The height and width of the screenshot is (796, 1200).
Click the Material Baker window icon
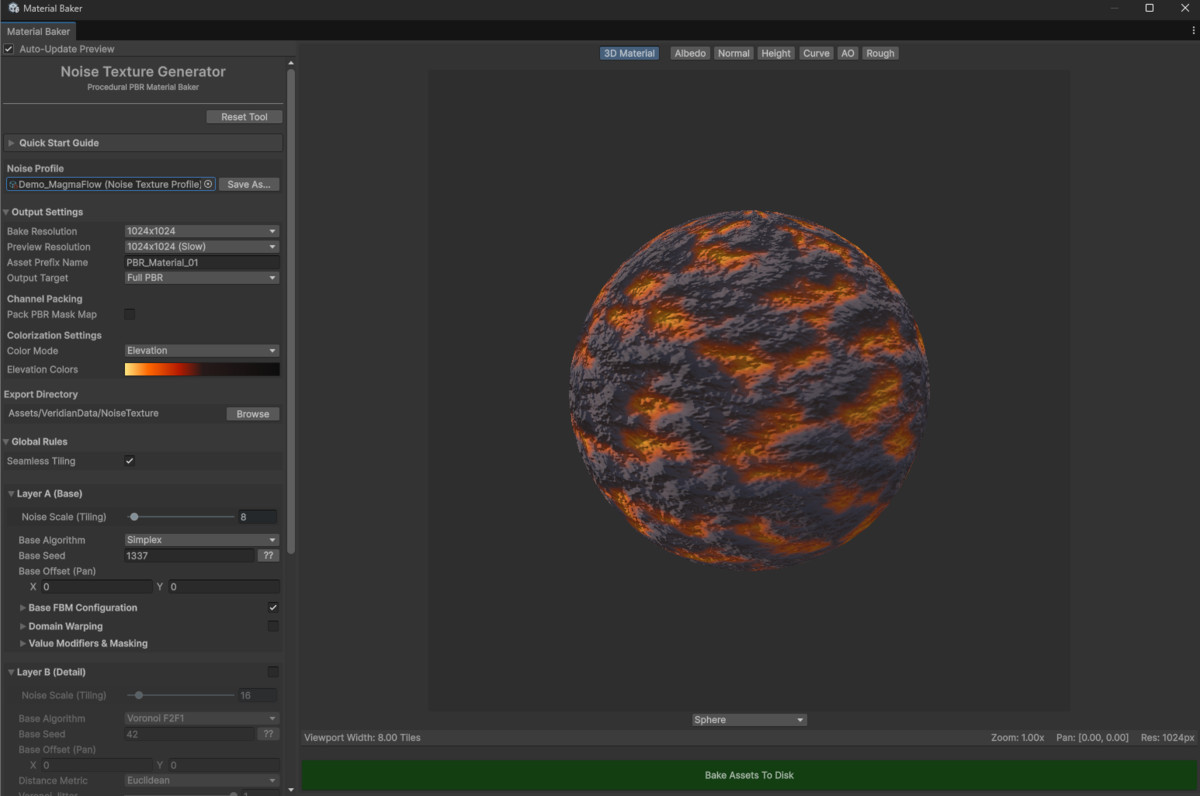click(13, 8)
